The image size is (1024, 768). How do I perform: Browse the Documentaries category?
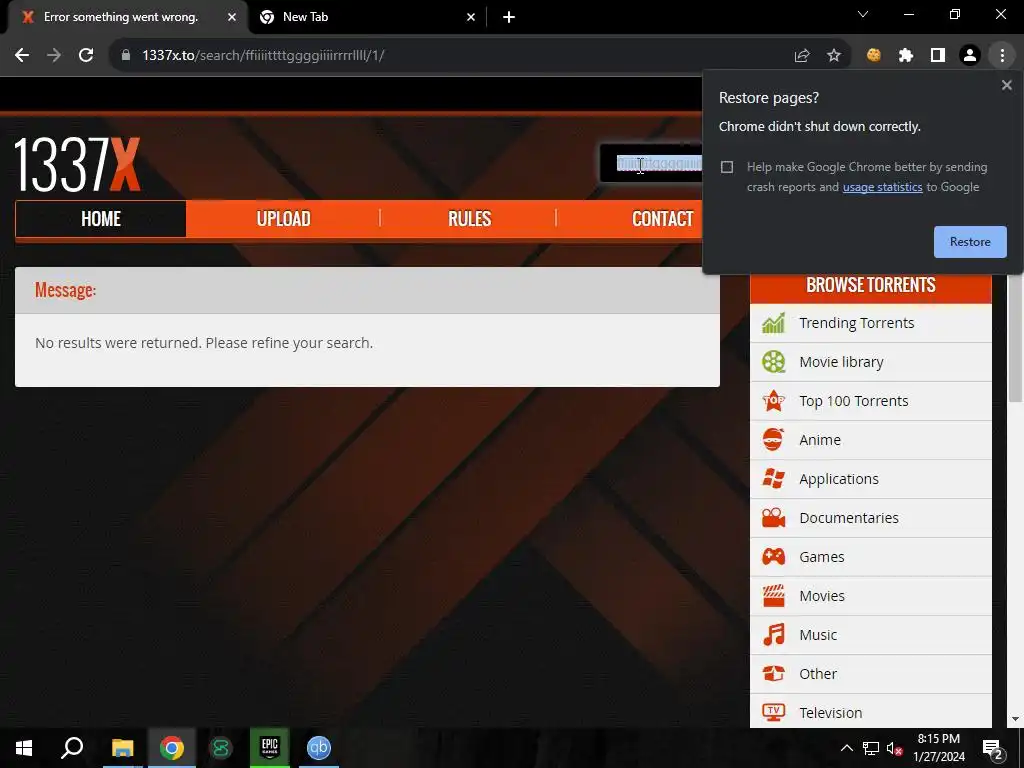coord(848,518)
